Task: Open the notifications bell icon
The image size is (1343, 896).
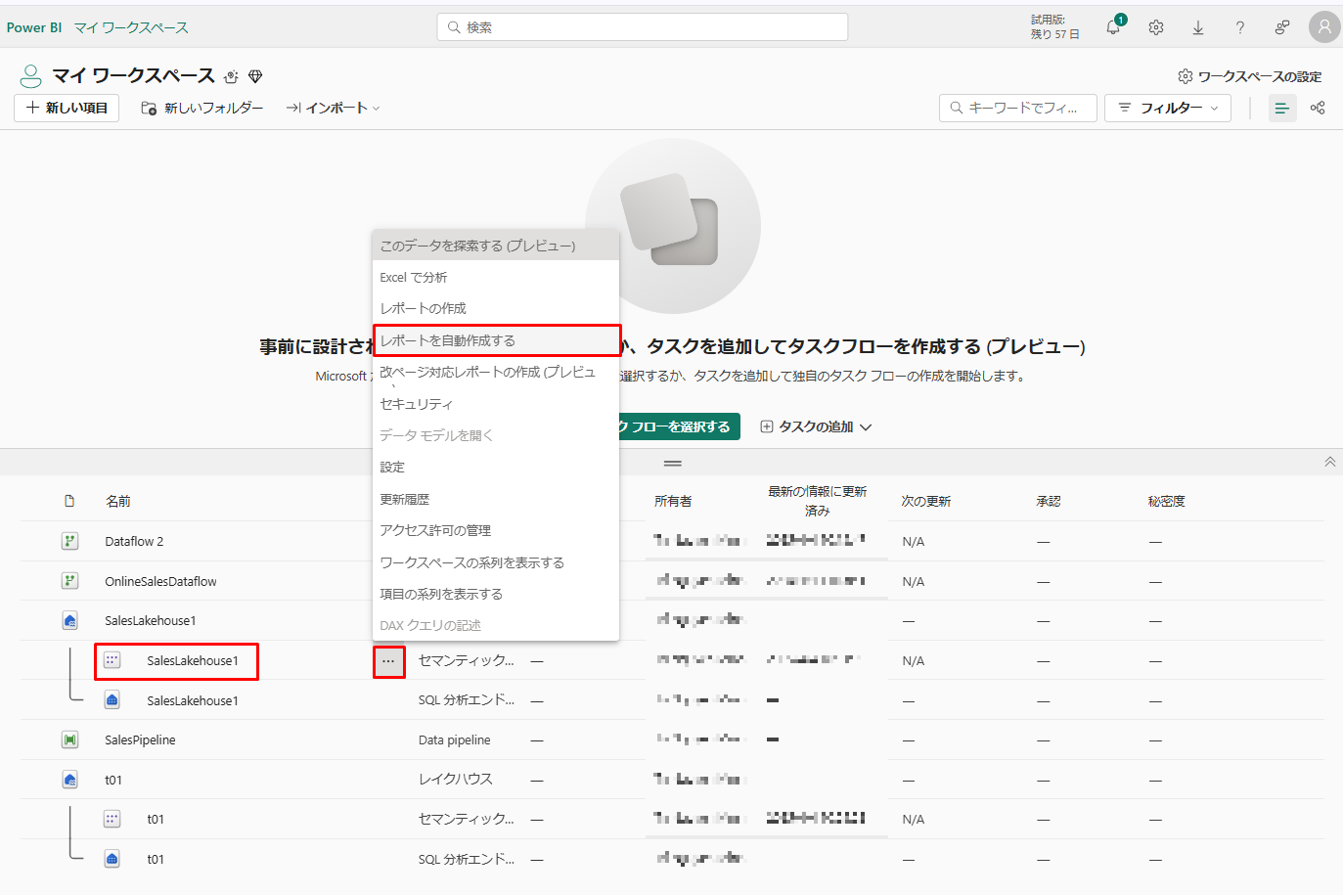Action: (x=1113, y=27)
